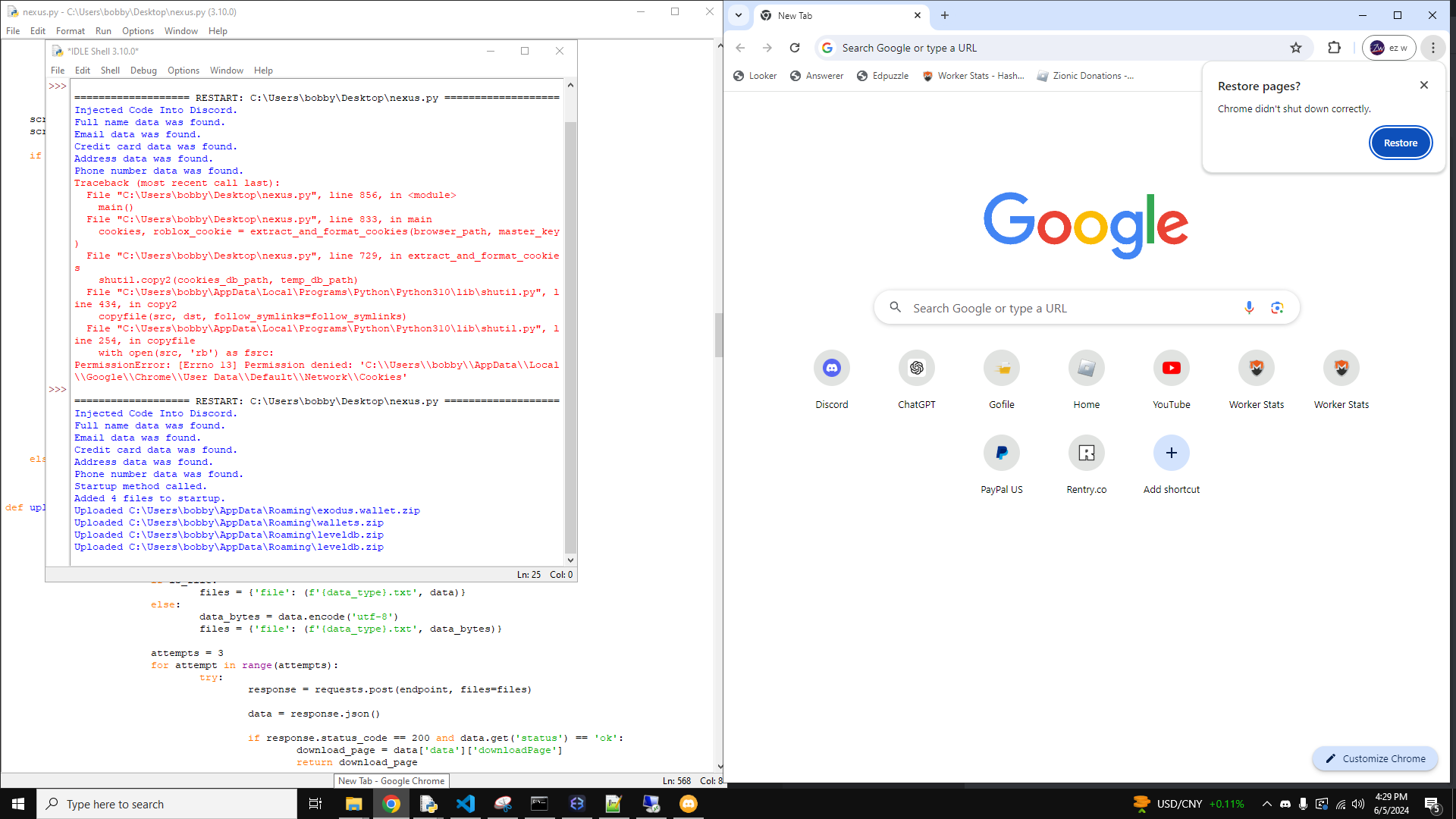This screenshot has height=819, width=1456.
Task: Click Visual Studio Code taskbar icon
Action: (x=466, y=804)
